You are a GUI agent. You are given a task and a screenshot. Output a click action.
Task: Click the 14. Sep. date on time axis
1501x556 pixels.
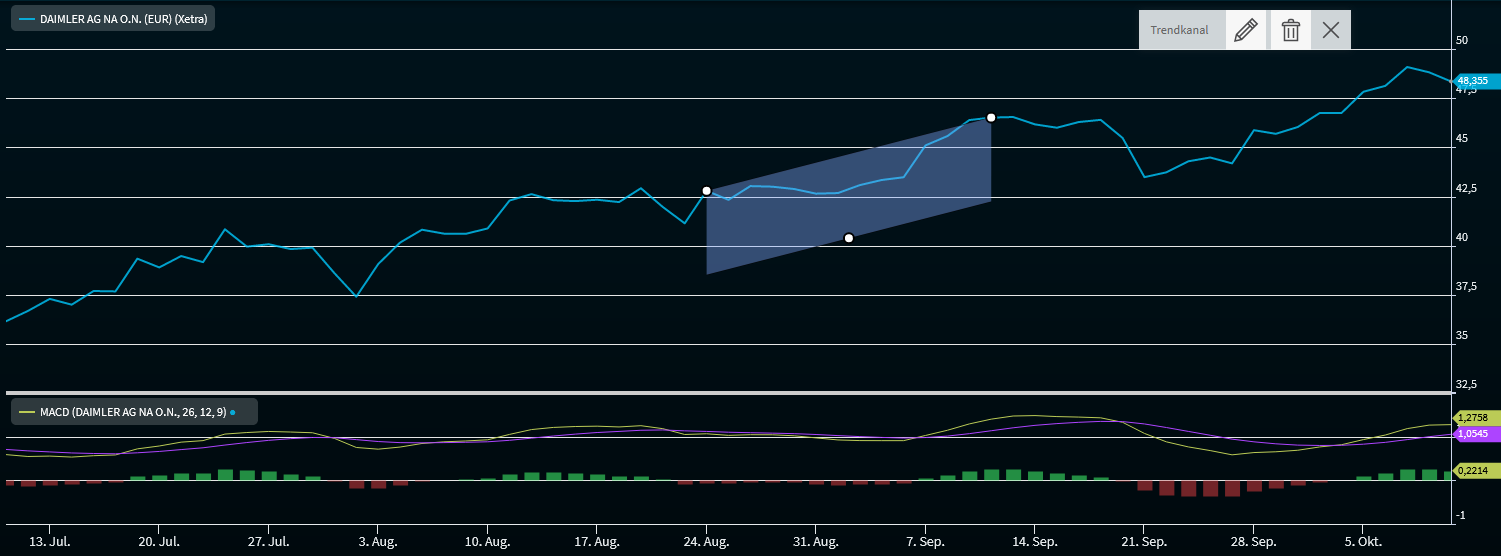(x=1036, y=541)
